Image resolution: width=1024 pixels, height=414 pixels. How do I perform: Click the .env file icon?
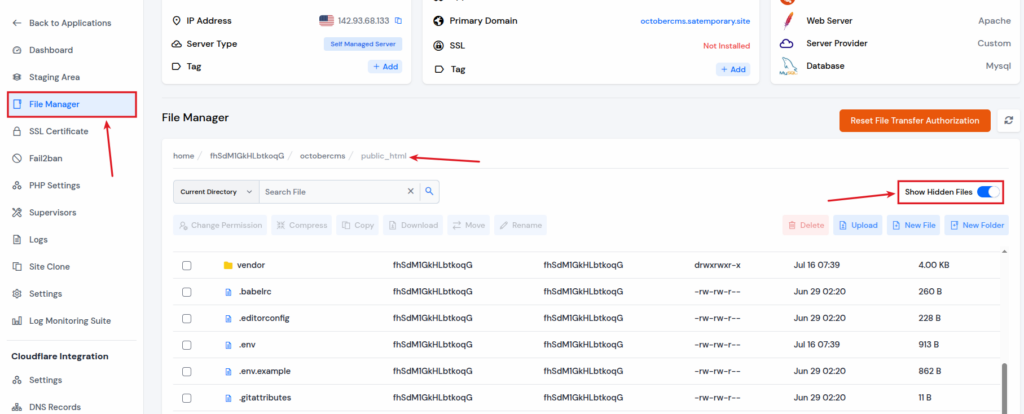click(229, 345)
